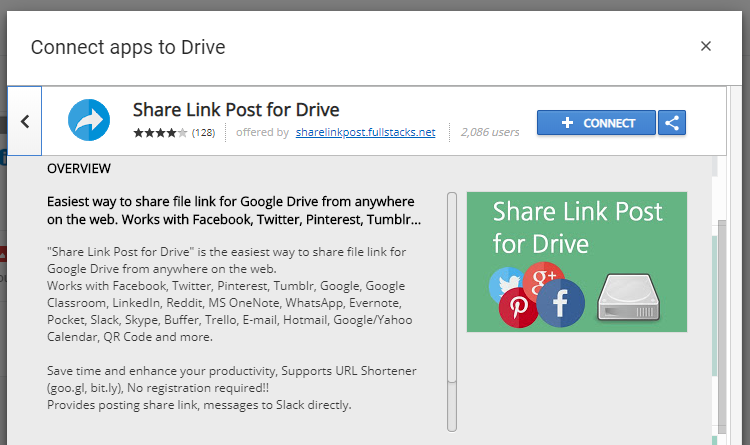This screenshot has width=750, height=445.
Task: Click the 'Provides posting share link' line
Action: point(199,405)
